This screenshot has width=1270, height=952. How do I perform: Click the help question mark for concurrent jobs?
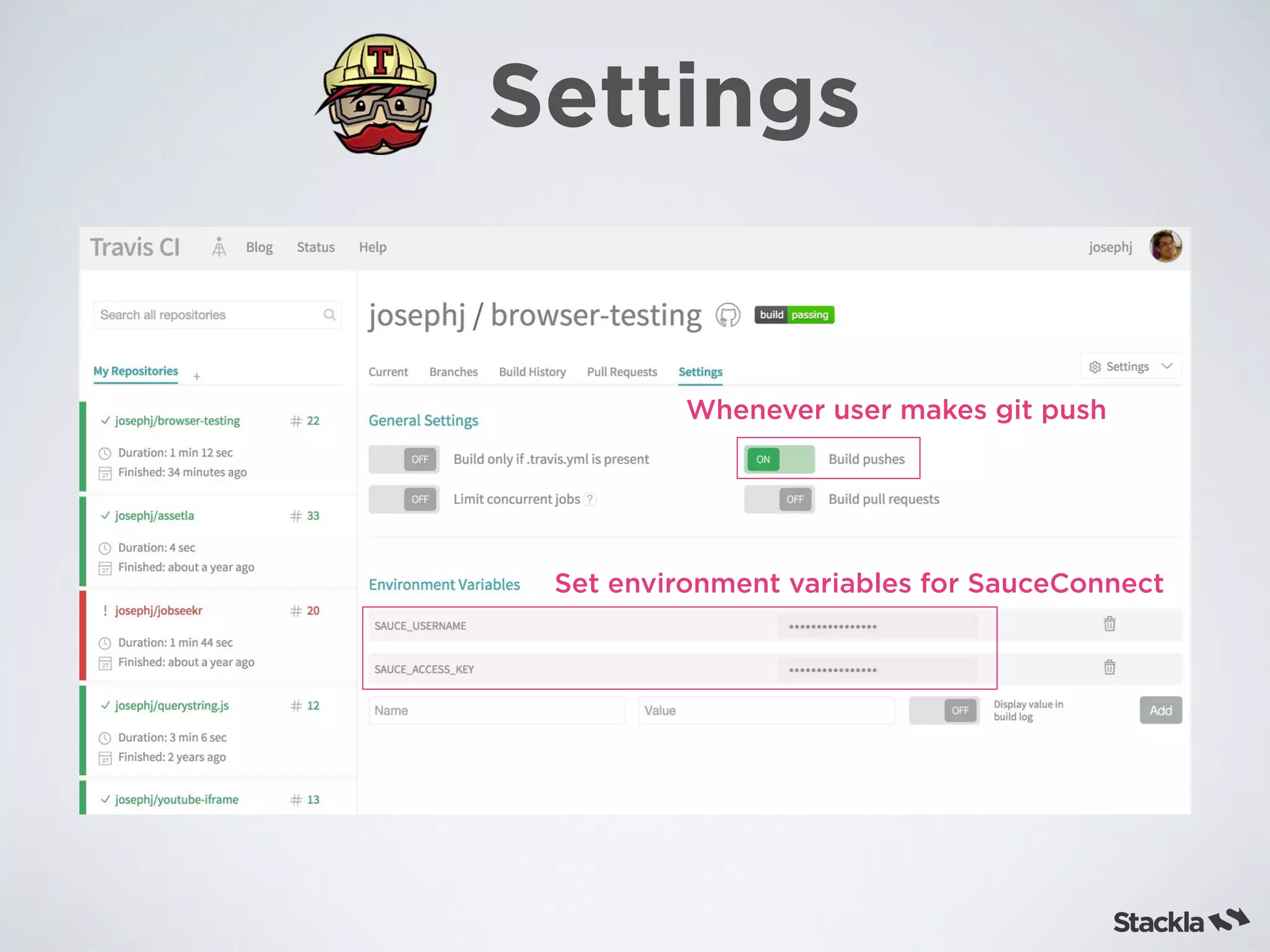click(590, 499)
